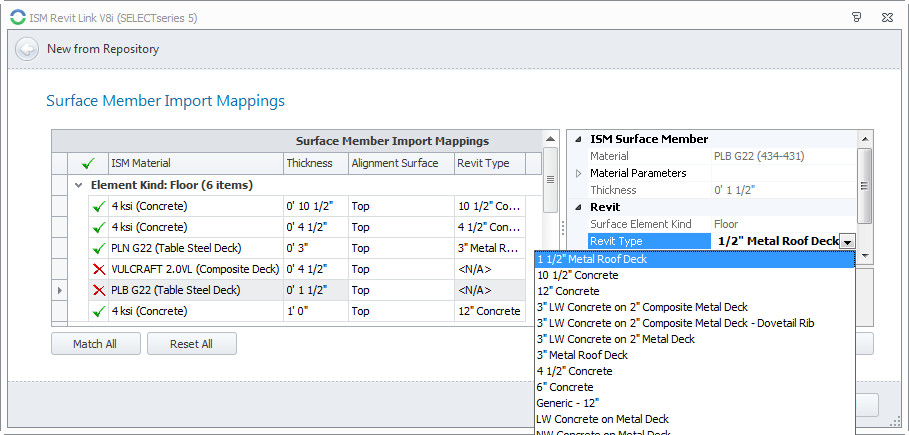Sort by Alignment Surface column header

401,164
